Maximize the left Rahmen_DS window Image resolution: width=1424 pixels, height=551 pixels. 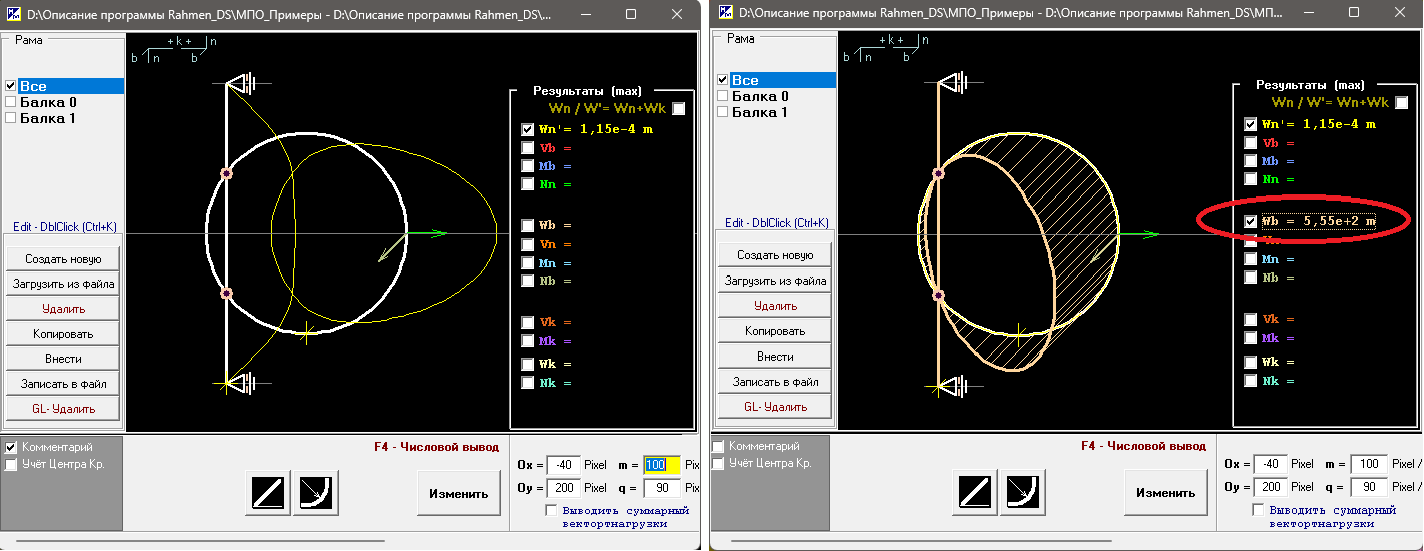coord(630,15)
